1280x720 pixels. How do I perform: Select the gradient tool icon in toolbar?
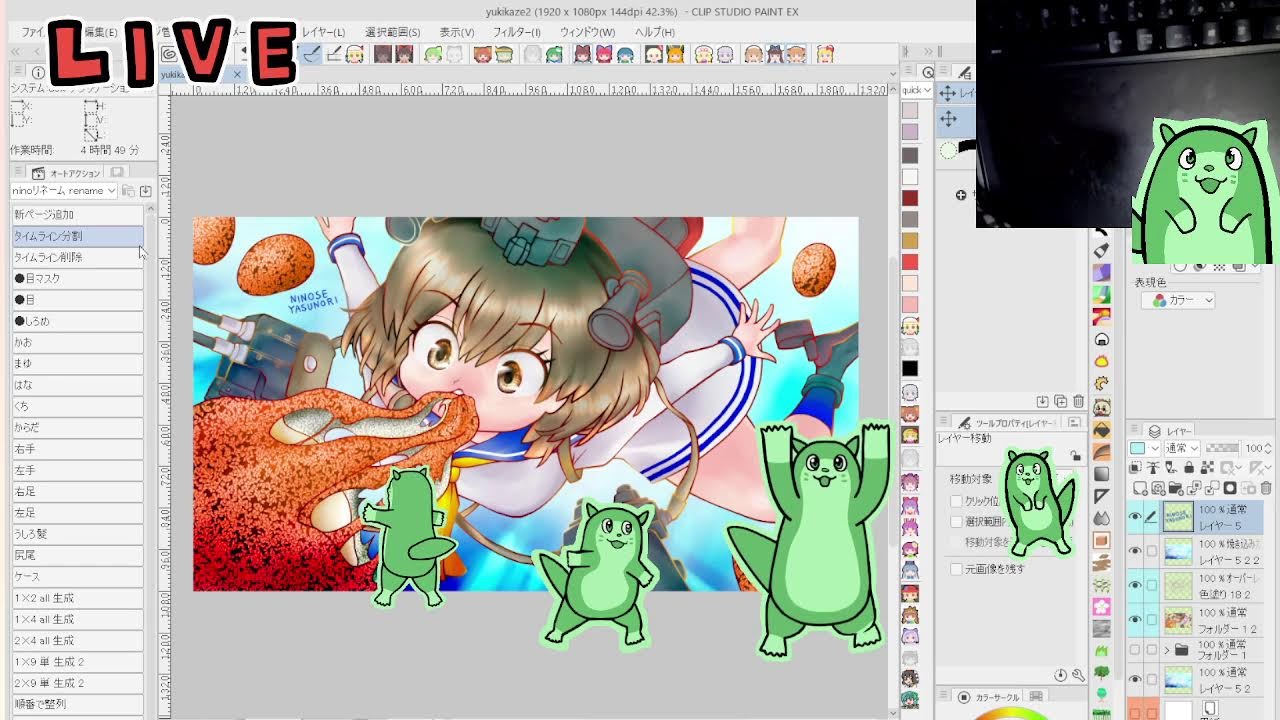pyautogui.click(x=1101, y=474)
